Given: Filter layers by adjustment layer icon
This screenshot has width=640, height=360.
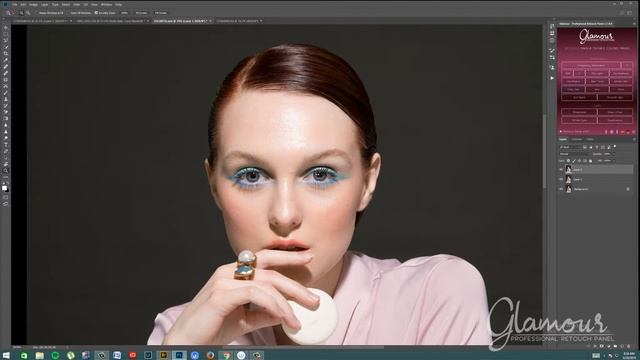Looking at the screenshot, I should (591, 147).
